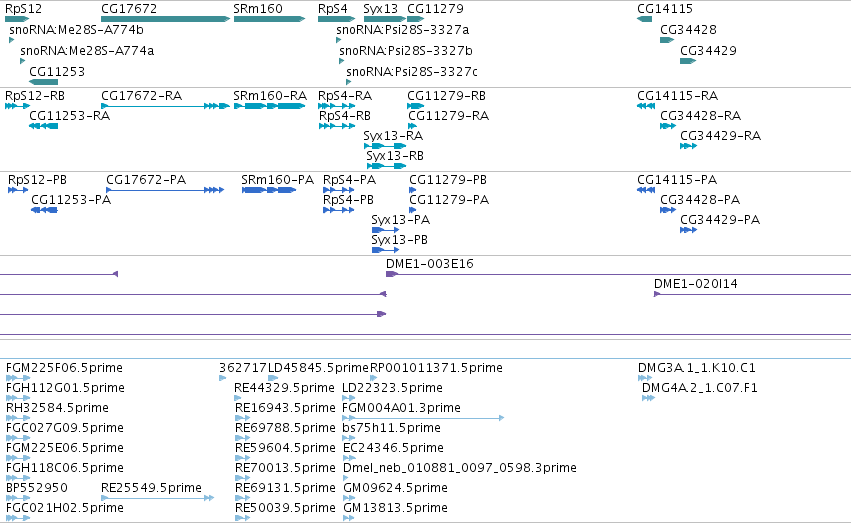The height and width of the screenshot is (523, 851).
Task: Select the CG11253-RA transcript label
Action: point(69,116)
